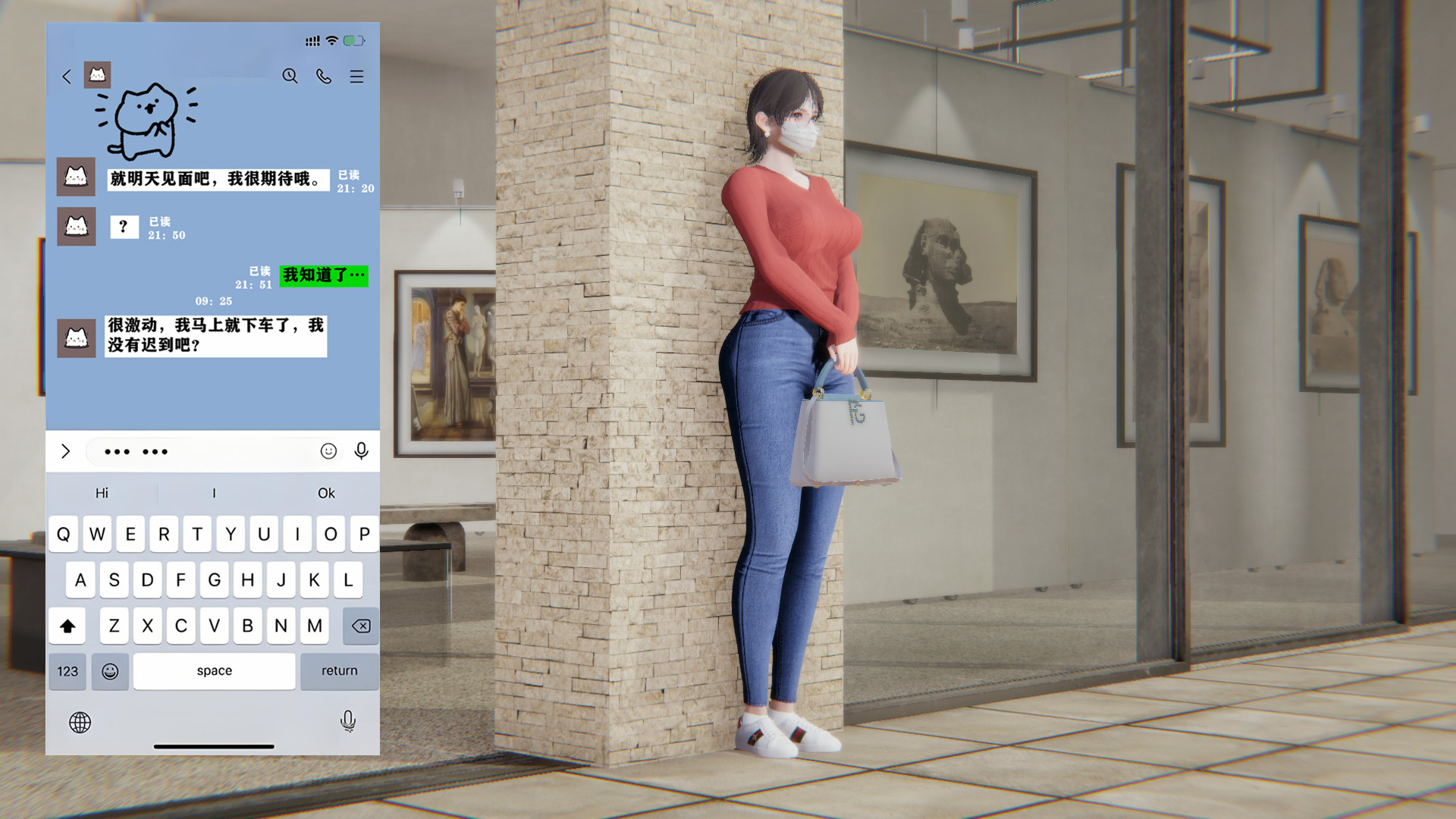
Task: Start a voice call via phone icon
Action: [x=324, y=76]
